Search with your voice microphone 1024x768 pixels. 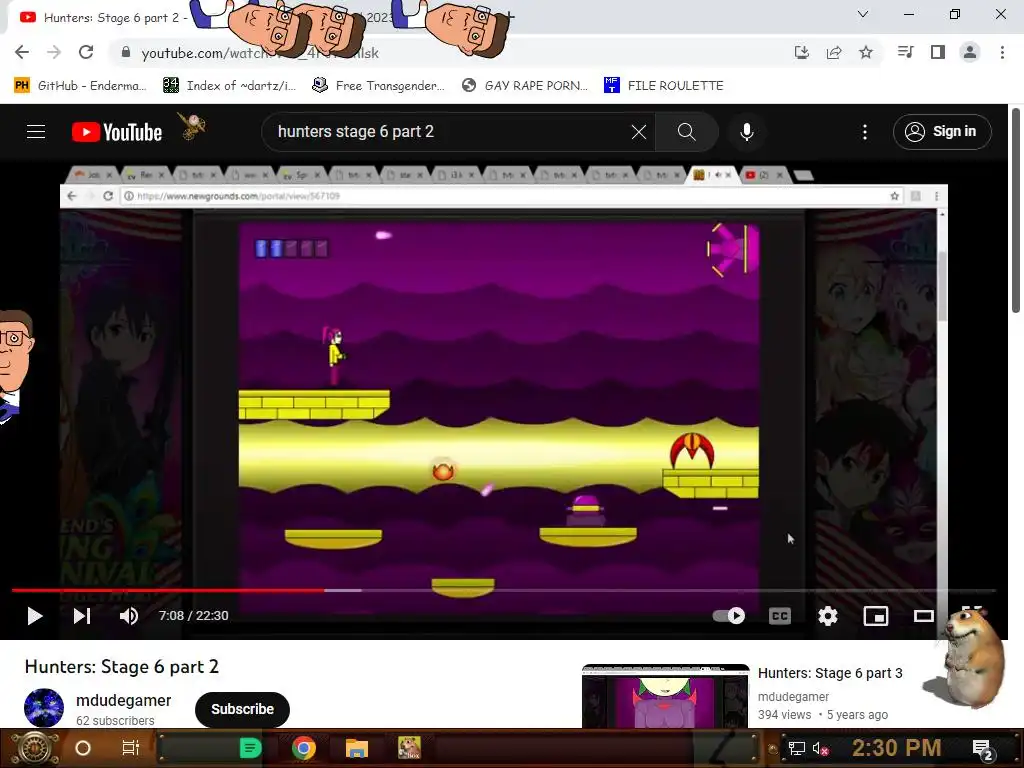[x=746, y=132]
